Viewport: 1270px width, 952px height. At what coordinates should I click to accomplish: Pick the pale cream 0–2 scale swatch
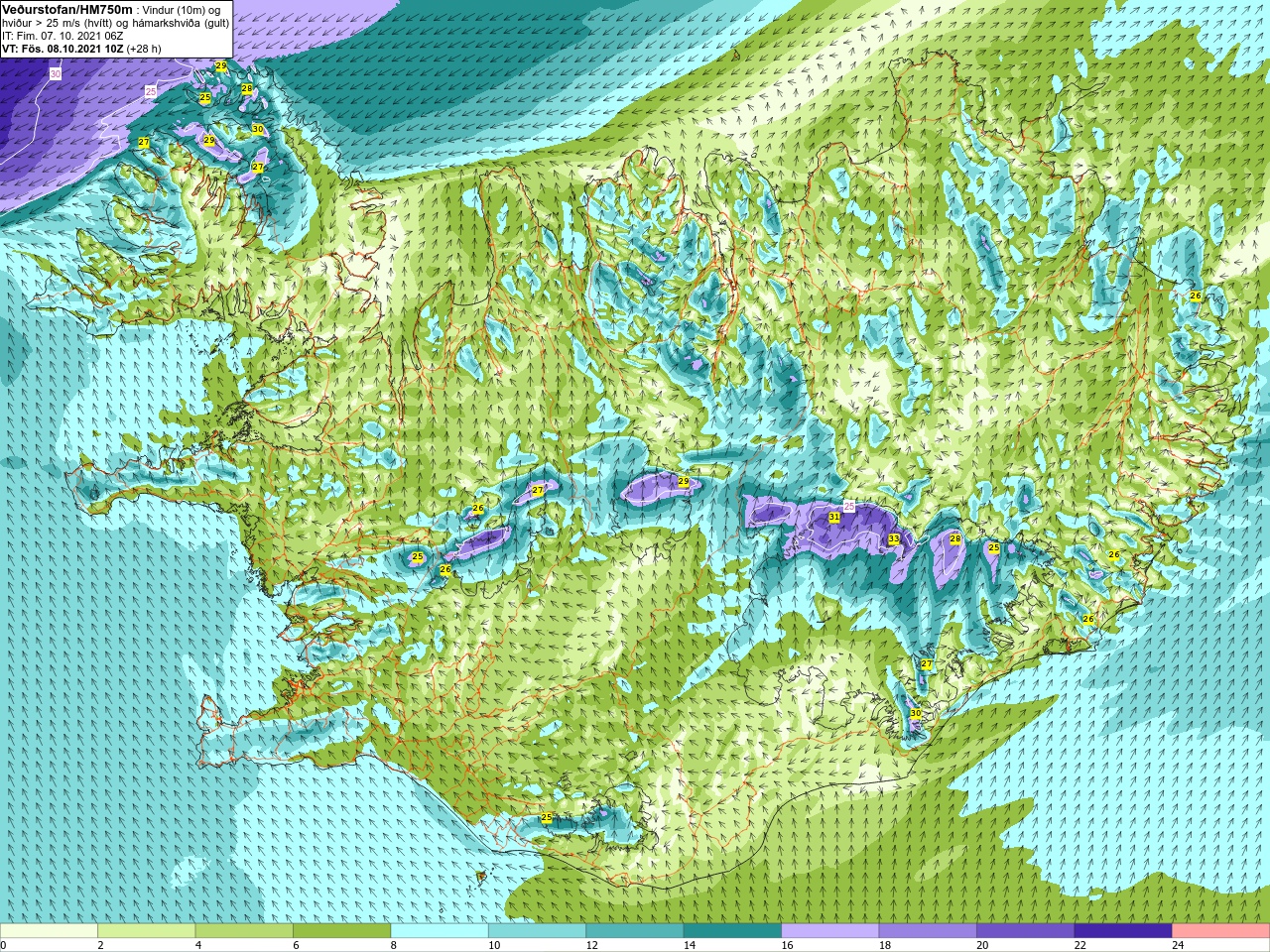(x=49, y=931)
